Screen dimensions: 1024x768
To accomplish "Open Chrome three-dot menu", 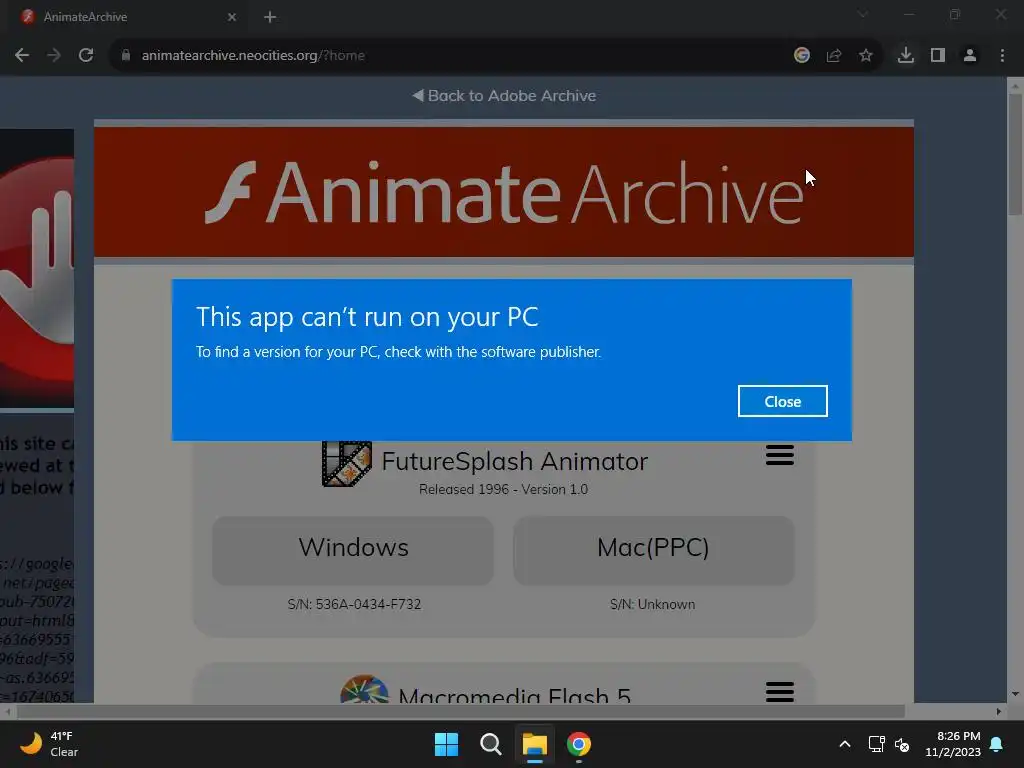I will pyautogui.click(x=1002, y=56).
